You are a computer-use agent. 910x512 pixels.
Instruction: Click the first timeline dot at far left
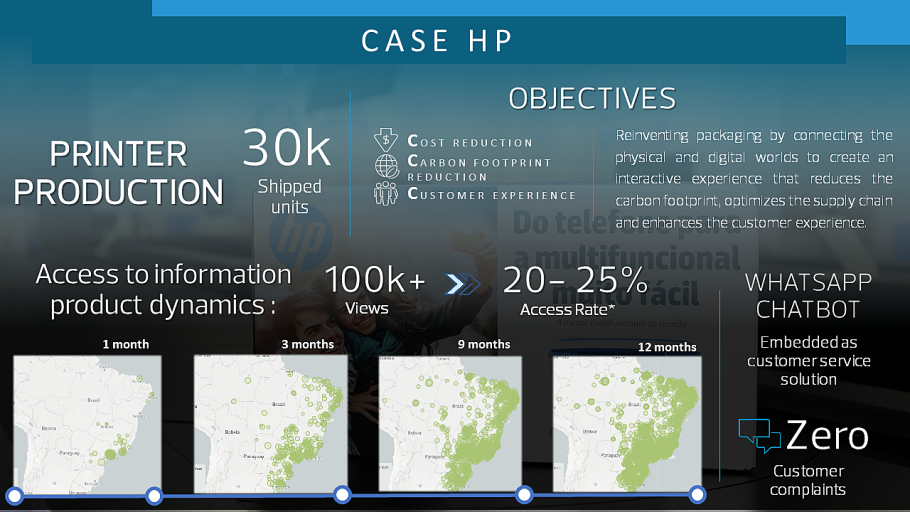(x=15, y=496)
